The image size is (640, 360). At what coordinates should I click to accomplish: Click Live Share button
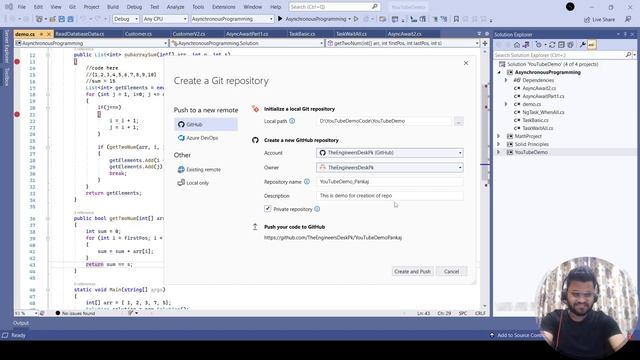(x=599, y=19)
